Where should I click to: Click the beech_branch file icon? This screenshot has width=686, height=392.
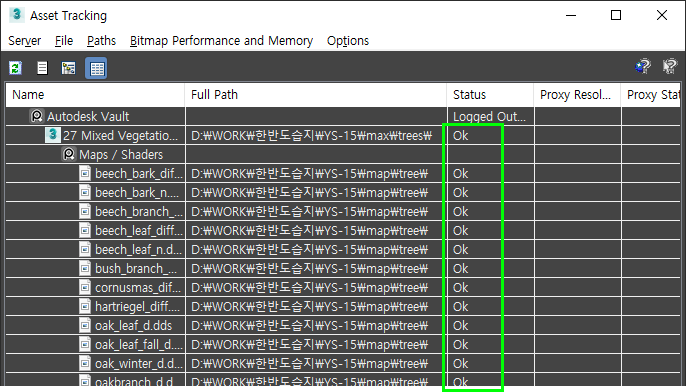(85, 211)
